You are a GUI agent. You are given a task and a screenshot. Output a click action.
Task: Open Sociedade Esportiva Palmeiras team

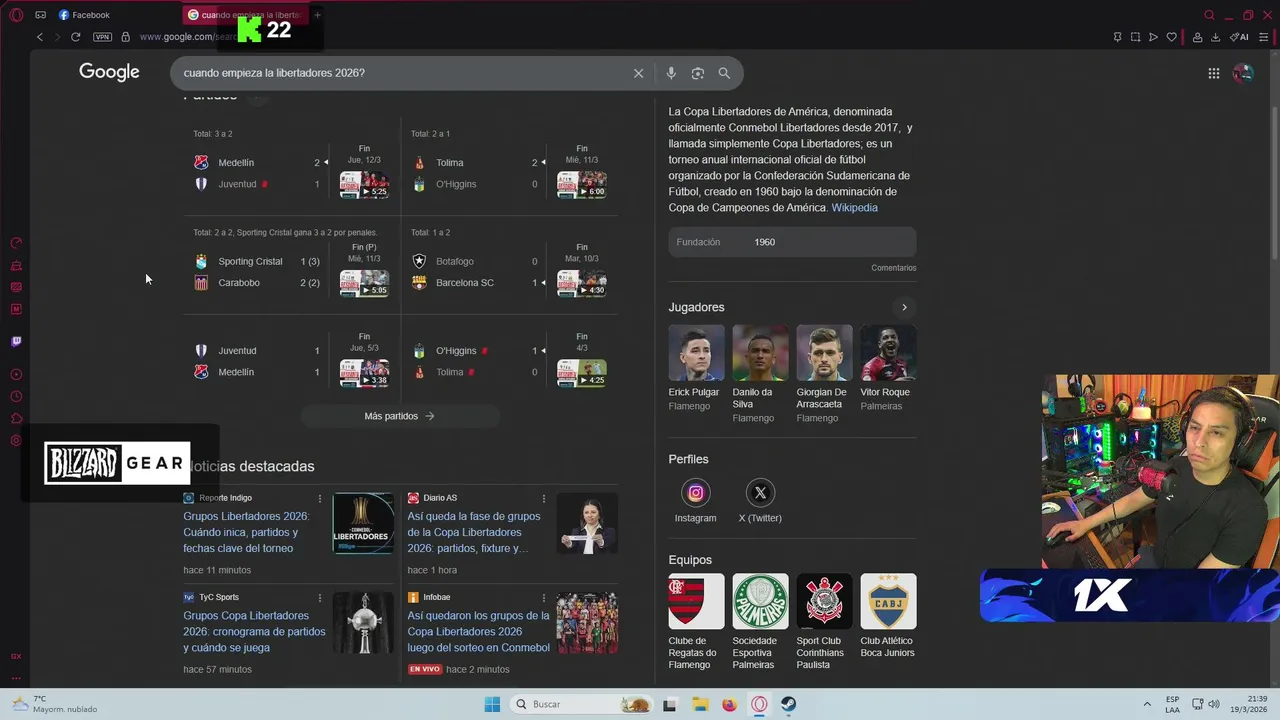pos(760,621)
